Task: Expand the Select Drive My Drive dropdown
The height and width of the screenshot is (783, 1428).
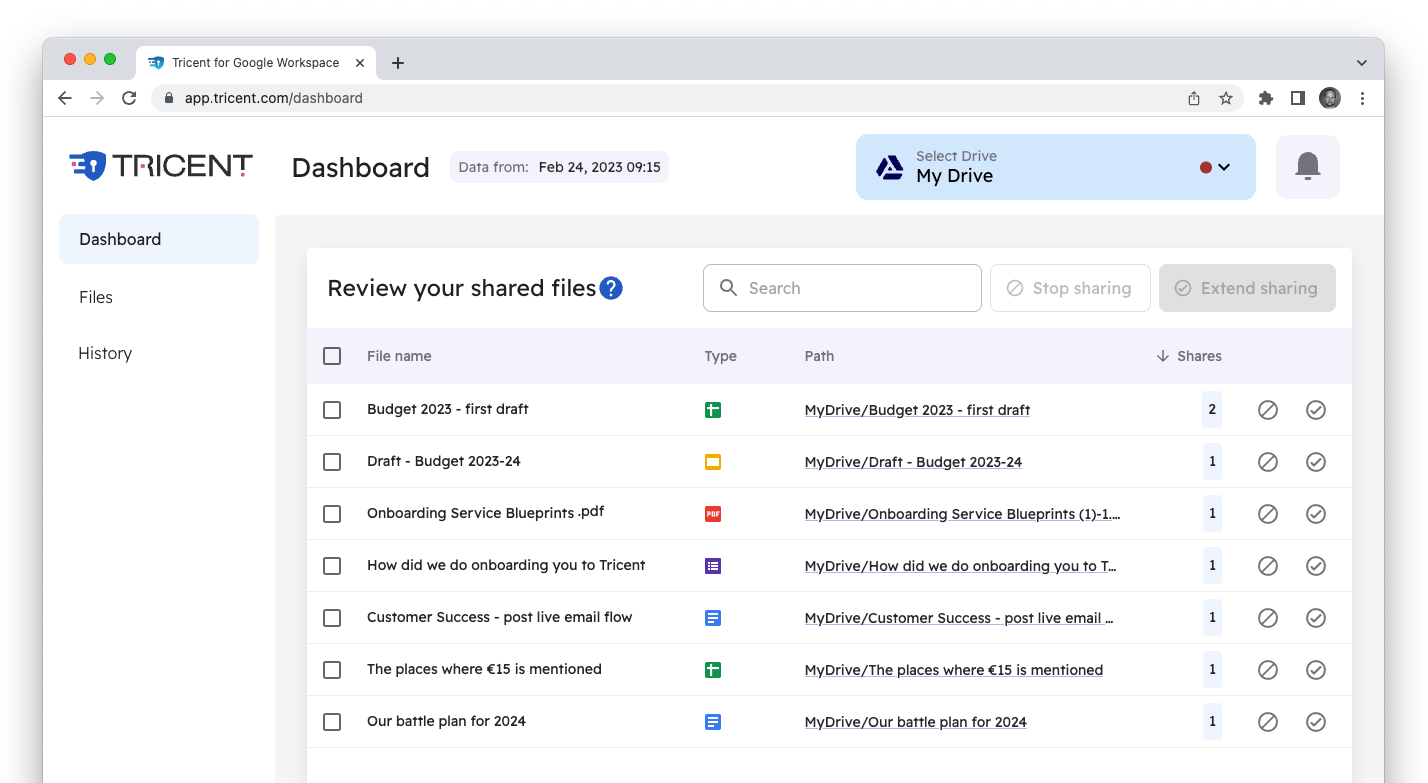Action: coord(1055,167)
